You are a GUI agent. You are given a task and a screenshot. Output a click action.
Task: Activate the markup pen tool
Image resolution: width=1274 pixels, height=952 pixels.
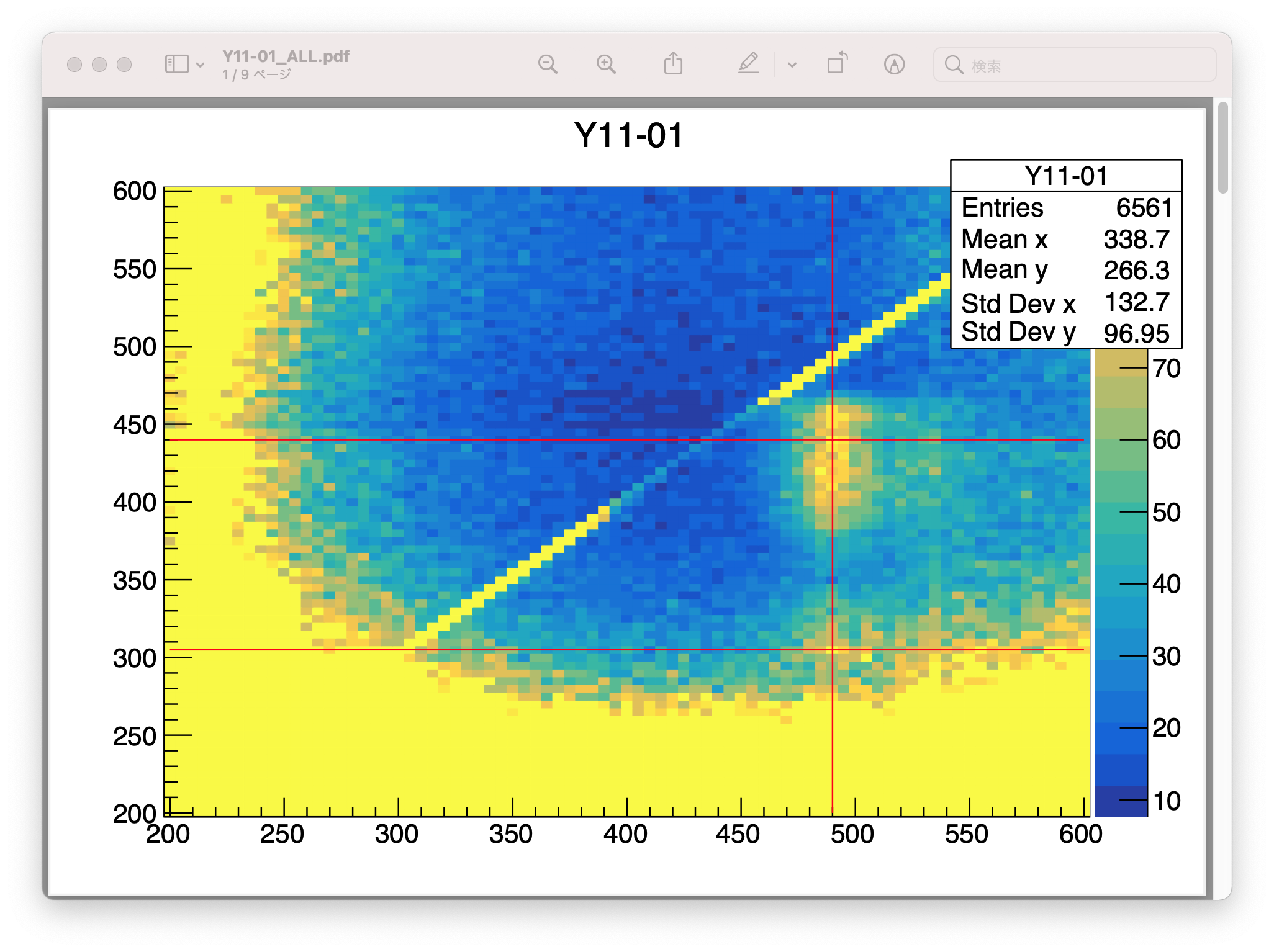[x=749, y=63]
